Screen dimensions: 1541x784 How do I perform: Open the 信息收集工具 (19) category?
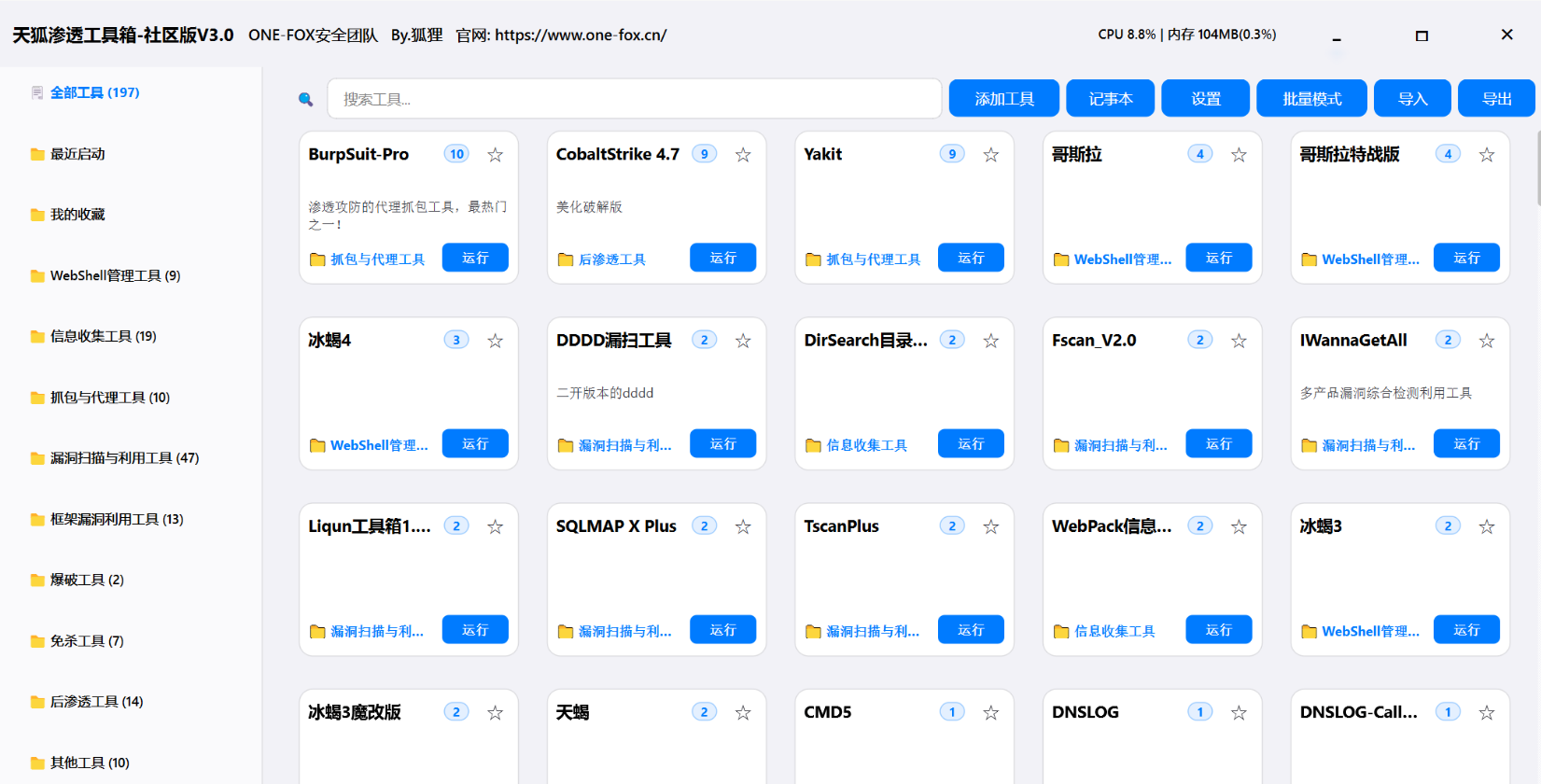click(x=103, y=336)
